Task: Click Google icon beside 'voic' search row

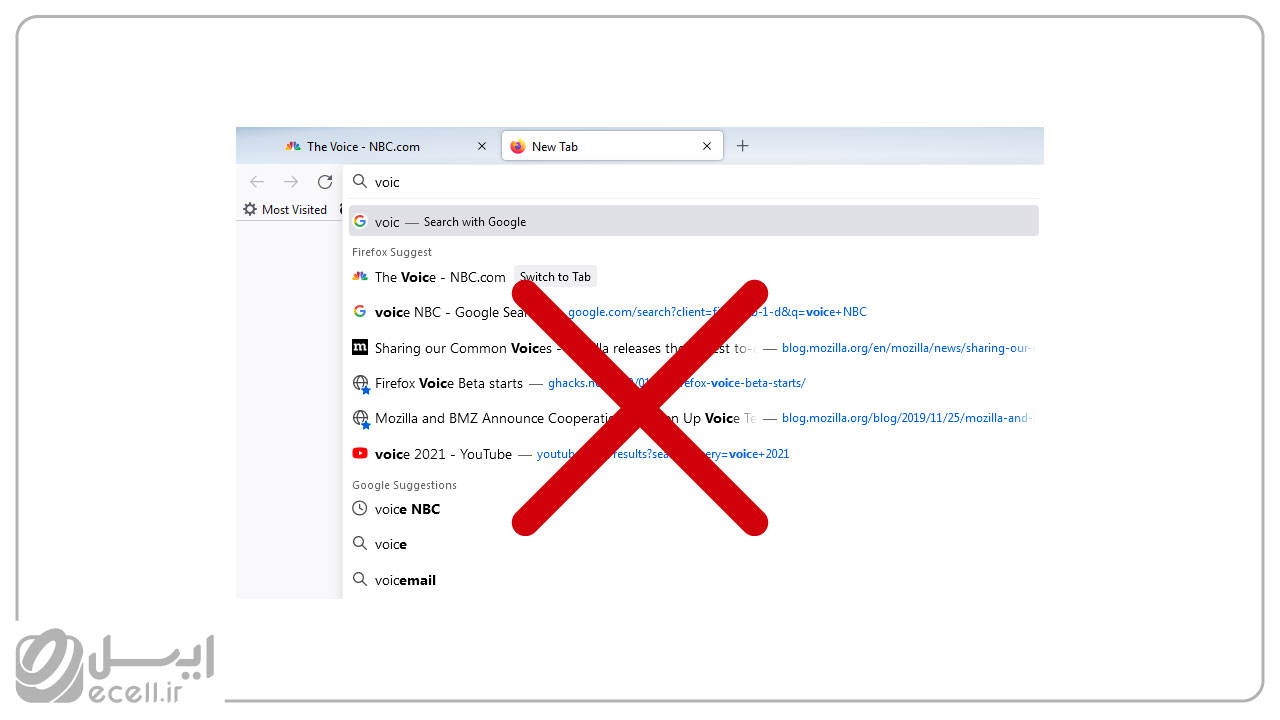Action: (x=360, y=221)
